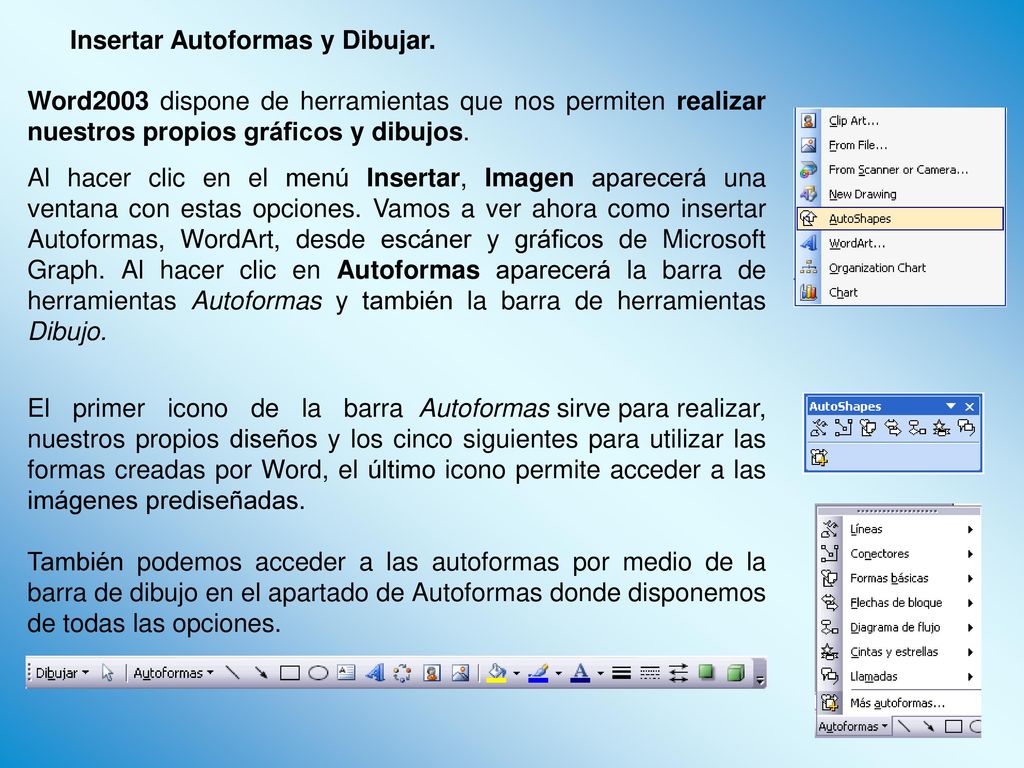Open Más autoformas from the Autoformas menu

point(899,703)
